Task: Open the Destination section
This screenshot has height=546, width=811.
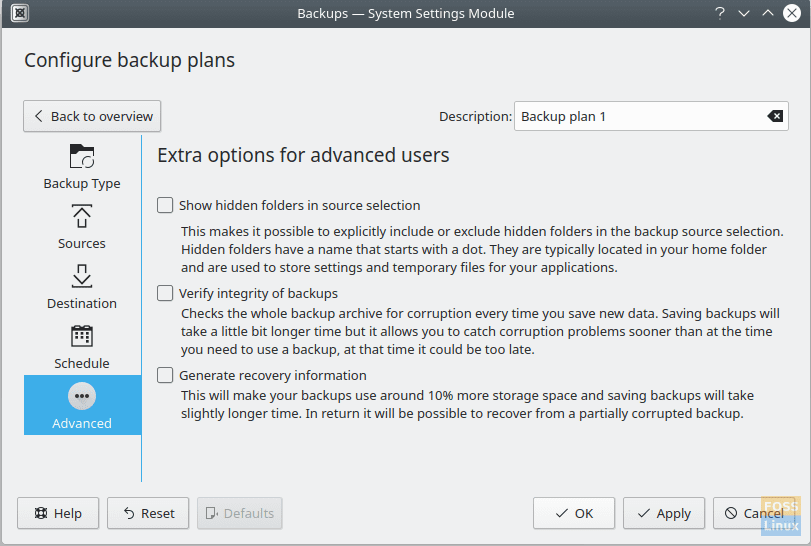Action: point(82,285)
